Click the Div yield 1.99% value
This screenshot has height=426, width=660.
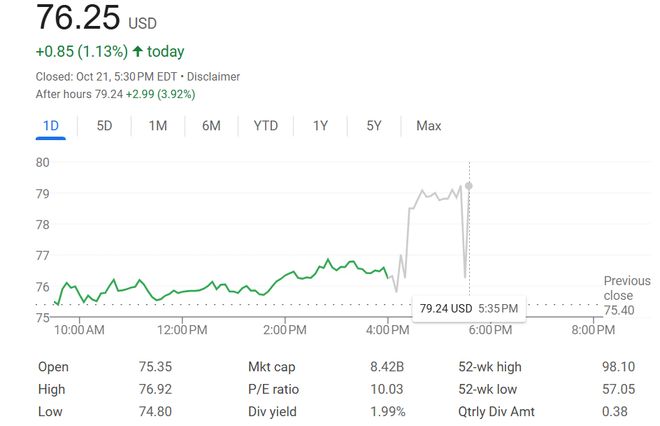[x=387, y=411]
